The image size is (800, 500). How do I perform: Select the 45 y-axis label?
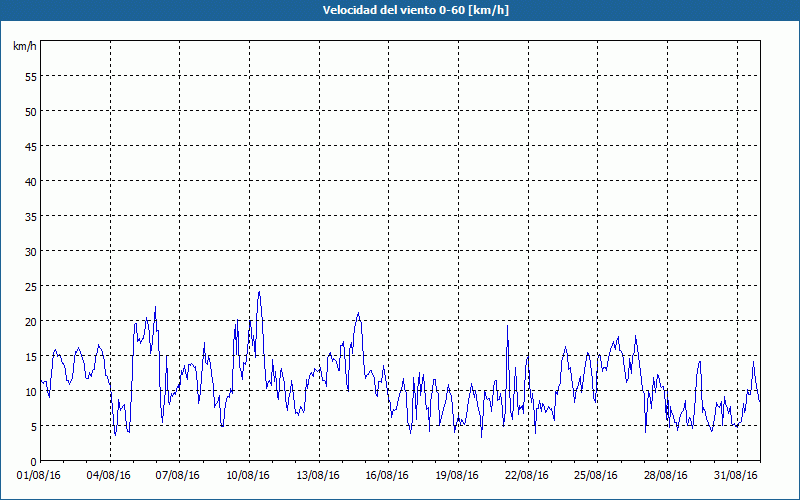pos(31,146)
